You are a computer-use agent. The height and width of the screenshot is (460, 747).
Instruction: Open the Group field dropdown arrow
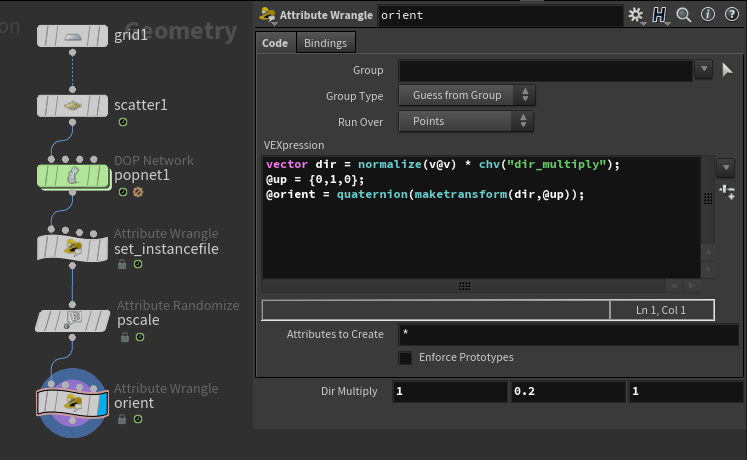(704, 70)
